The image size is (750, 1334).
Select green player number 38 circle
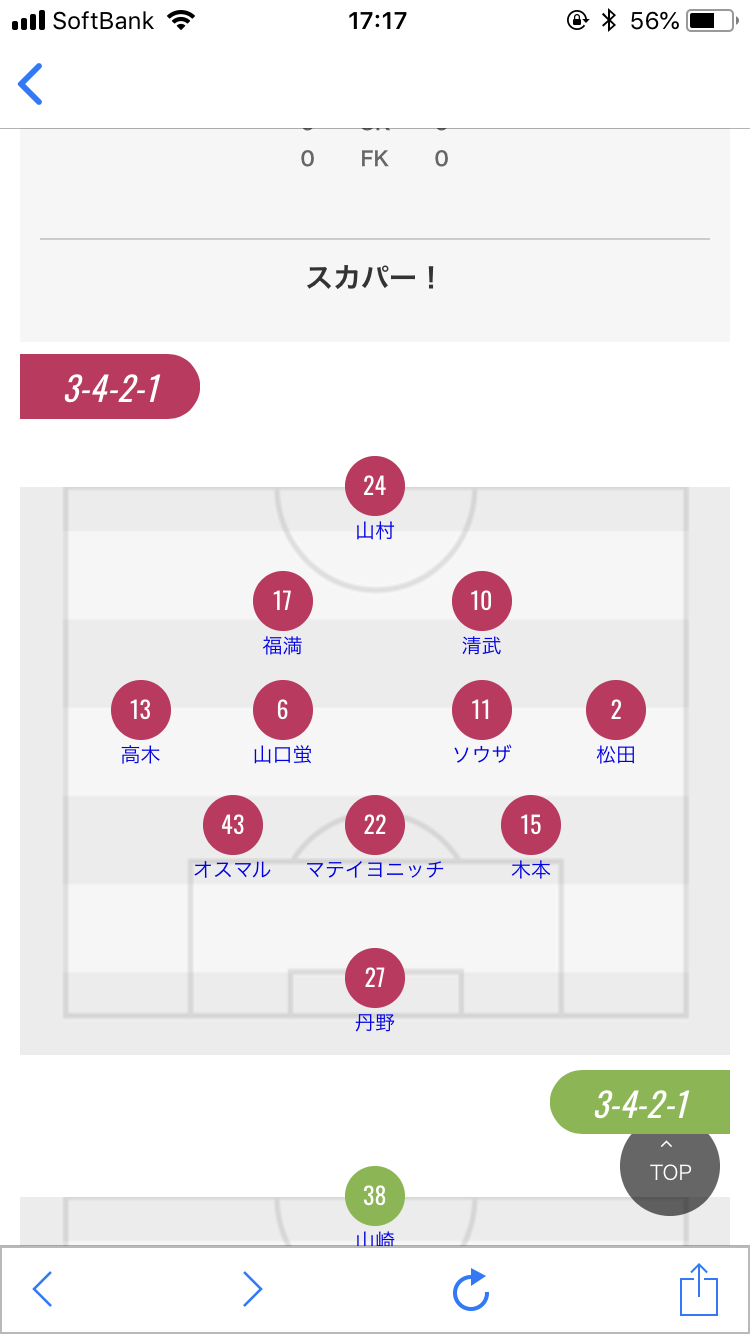pyautogui.click(x=375, y=1196)
